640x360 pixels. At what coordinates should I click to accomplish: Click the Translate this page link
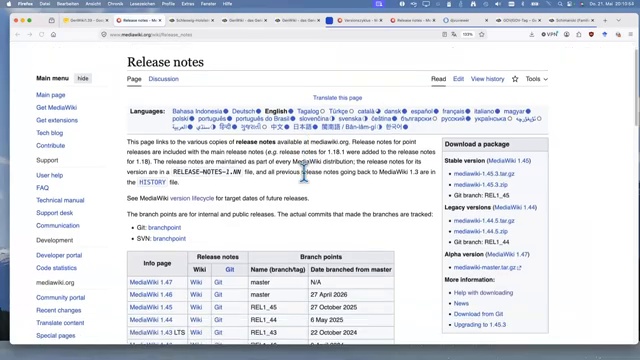click(338, 98)
